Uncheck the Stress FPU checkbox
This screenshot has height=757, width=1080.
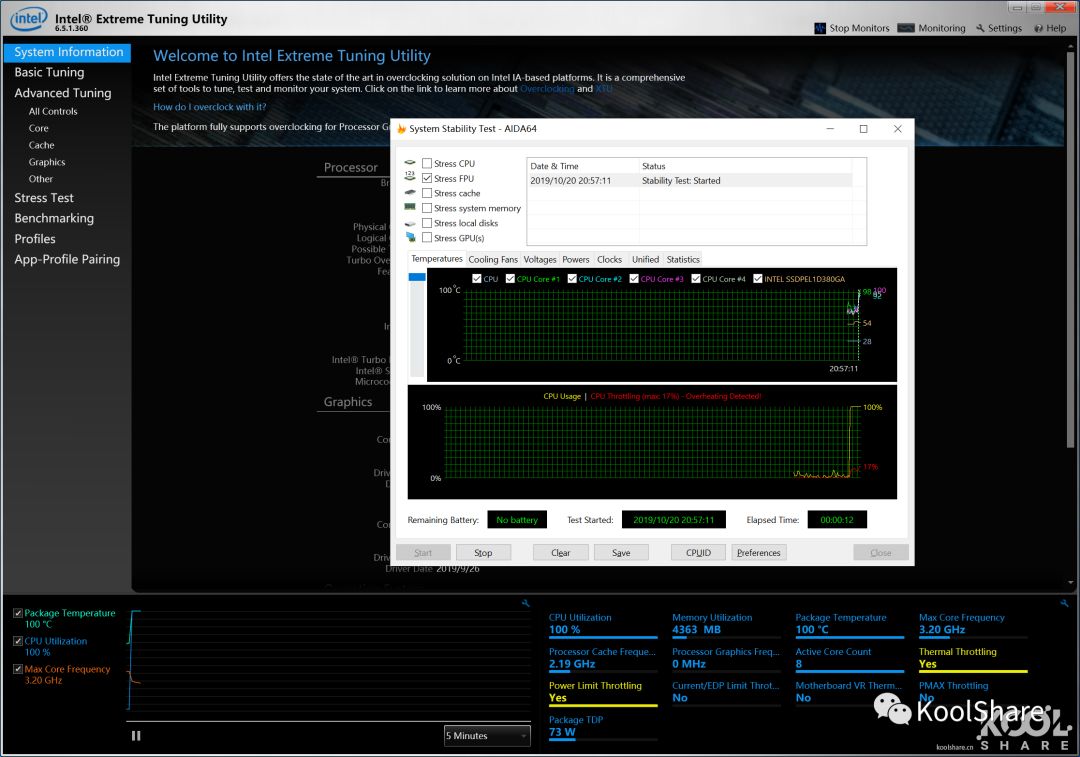(427, 178)
